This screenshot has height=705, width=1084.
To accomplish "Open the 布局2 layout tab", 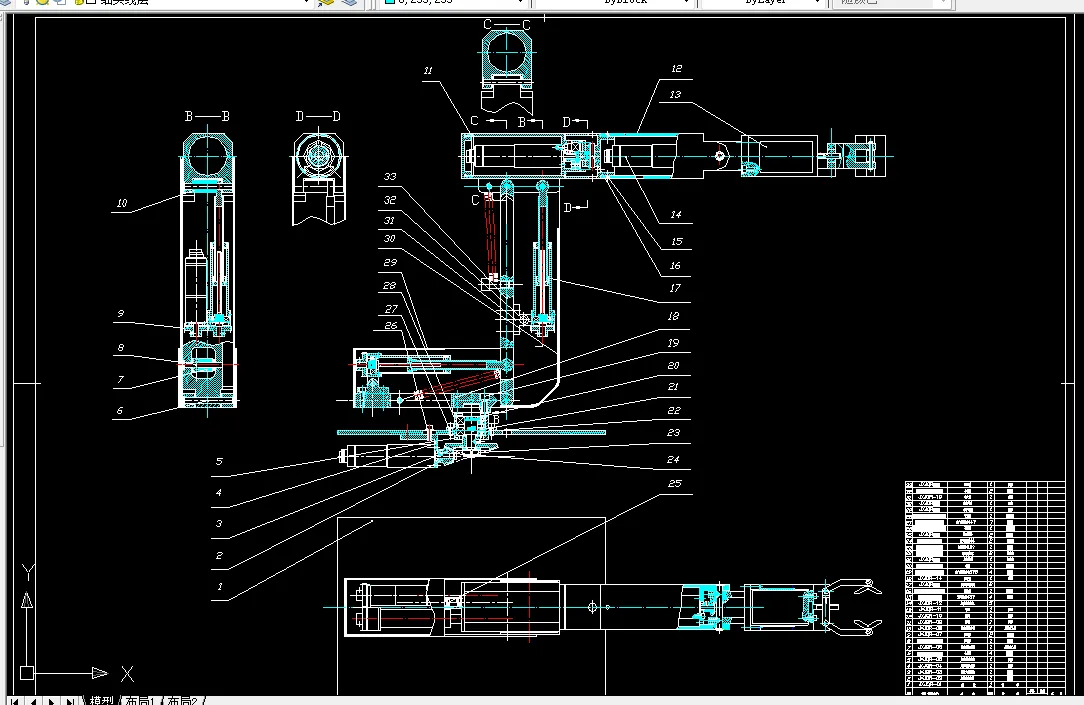I will click(183, 700).
